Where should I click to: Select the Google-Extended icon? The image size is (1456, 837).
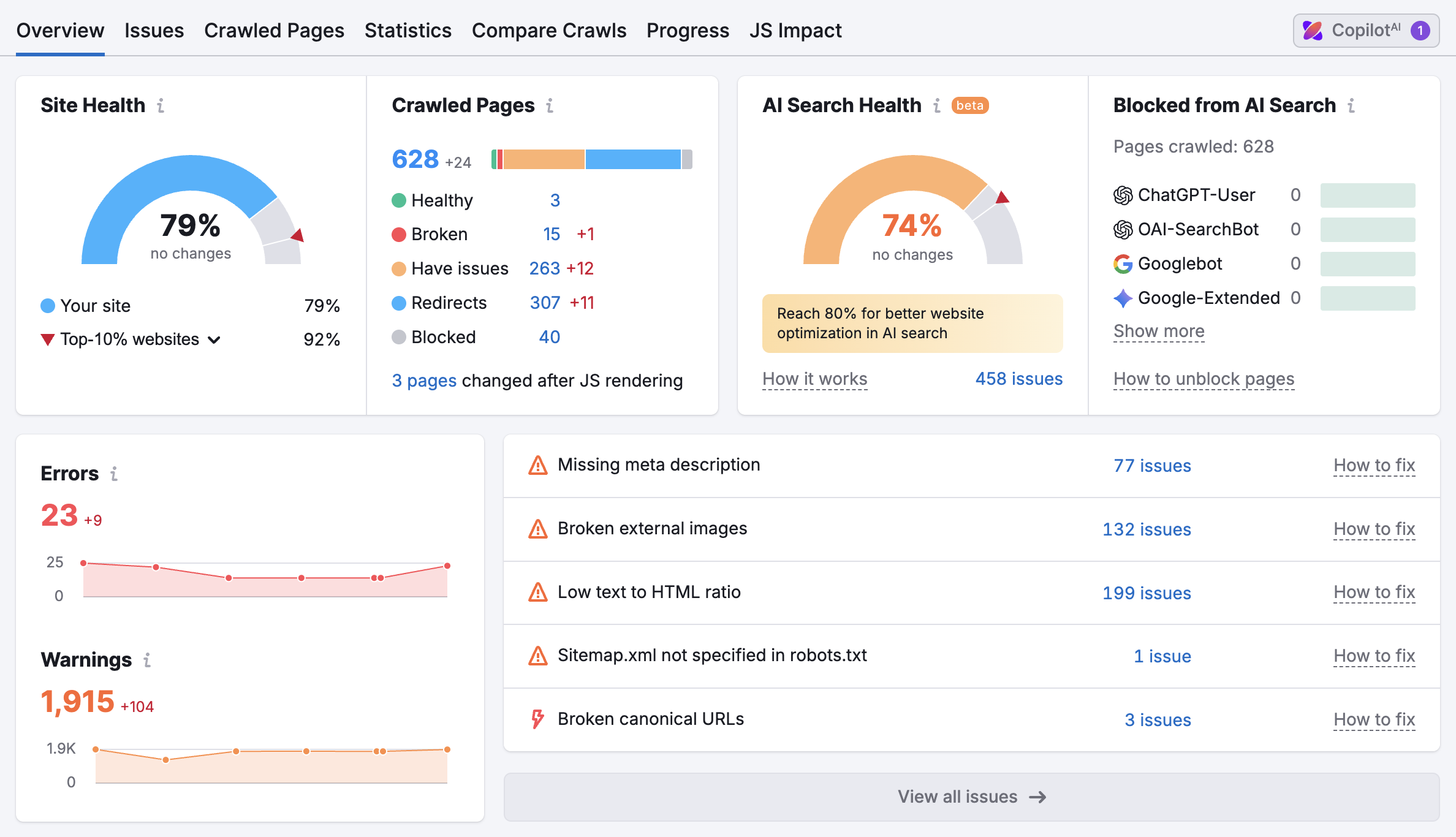(x=1123, y=298)
